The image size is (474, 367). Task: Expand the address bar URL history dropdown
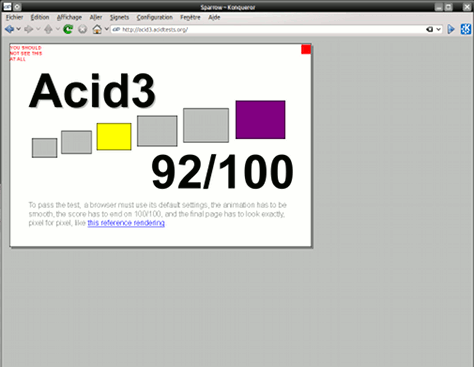439,29
